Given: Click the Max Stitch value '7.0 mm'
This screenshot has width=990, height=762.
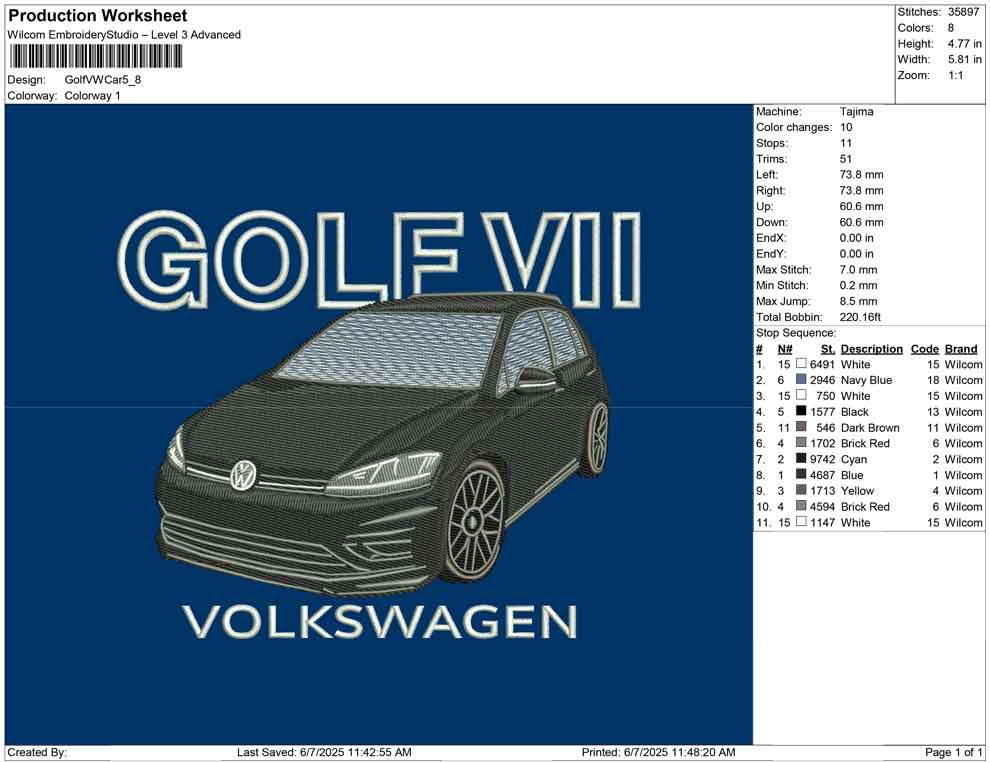Looking at the screenshot, I should (859, 270).
